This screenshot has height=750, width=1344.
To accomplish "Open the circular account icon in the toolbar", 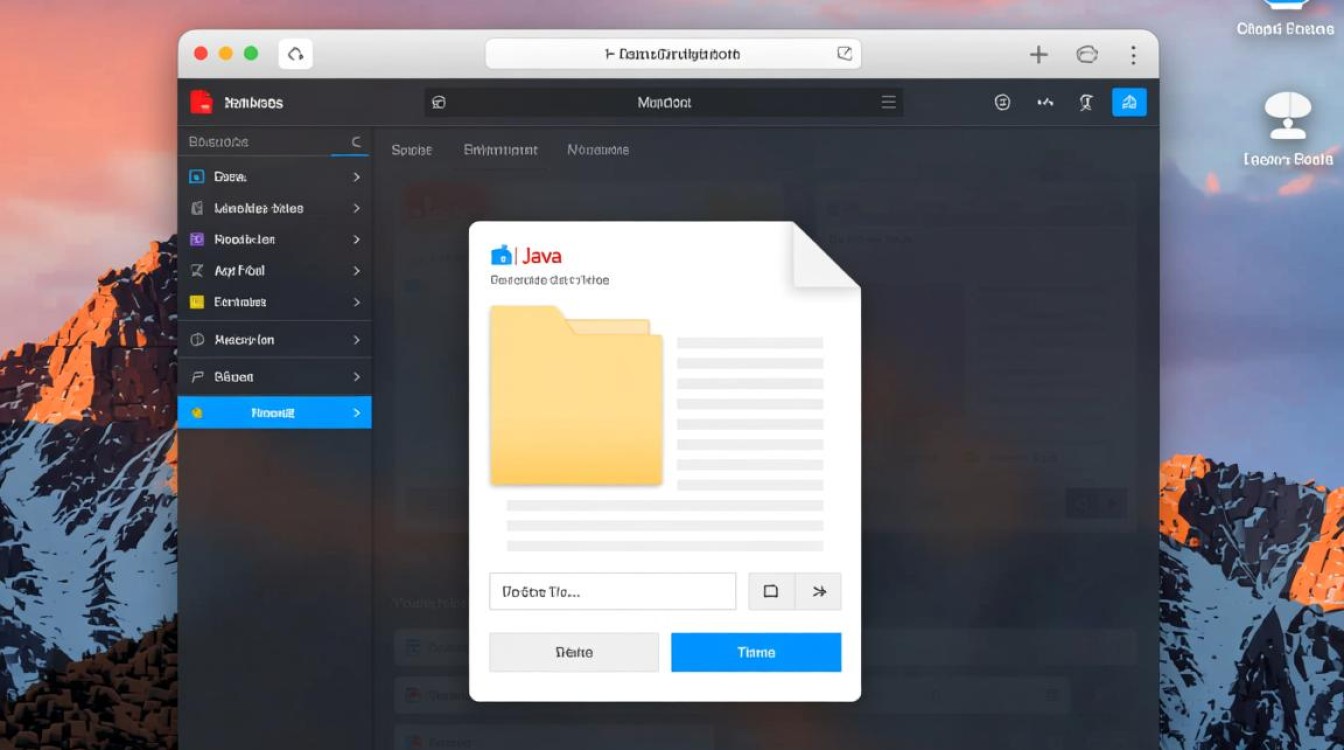I will pyautogui.click(x=1002, y=101).
